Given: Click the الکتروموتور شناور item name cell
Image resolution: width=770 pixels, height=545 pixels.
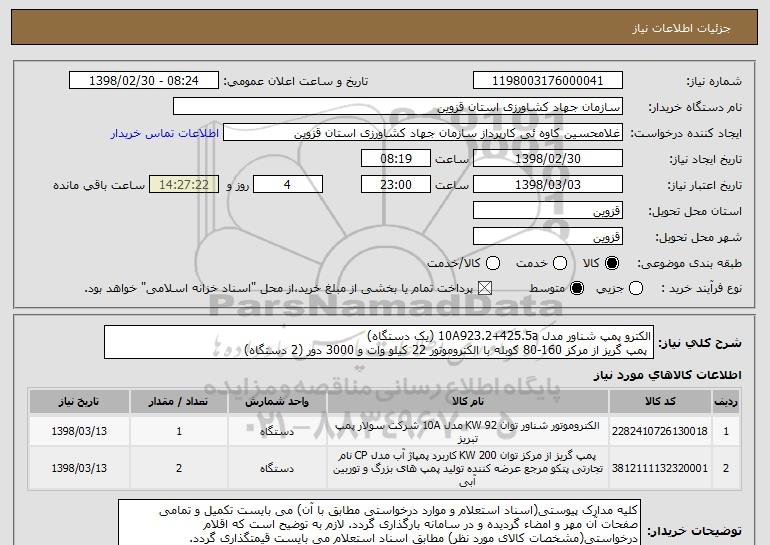Looking at the screenshot, I should (468, 432).
